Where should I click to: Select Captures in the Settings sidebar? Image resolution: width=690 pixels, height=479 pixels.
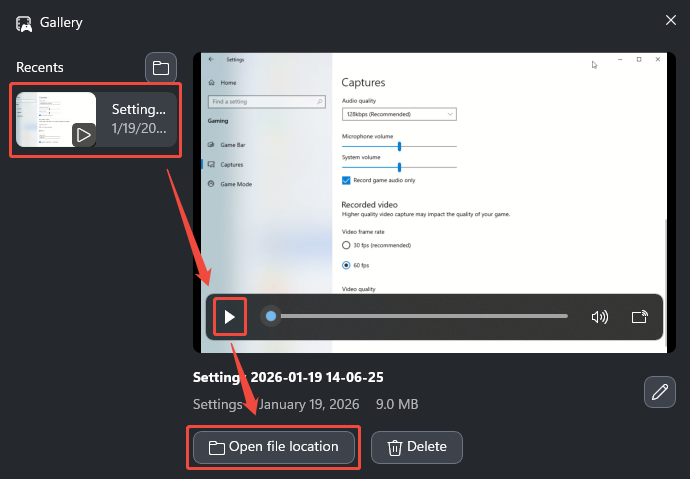pos(232,165)
